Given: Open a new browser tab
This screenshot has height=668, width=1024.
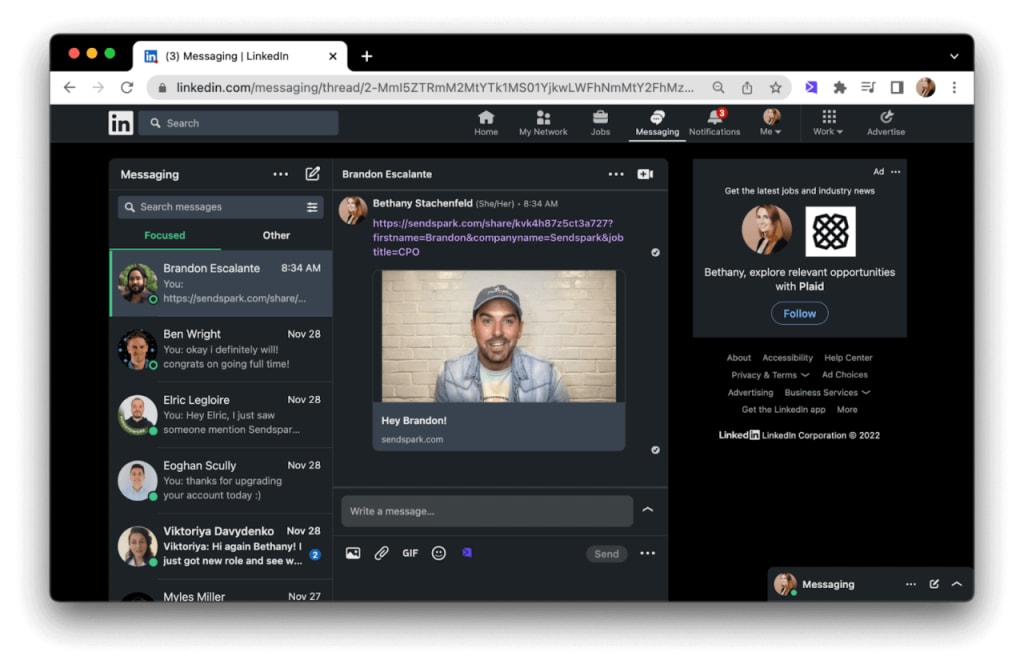Looking at the screenshot, I should [x=366, y=57].
